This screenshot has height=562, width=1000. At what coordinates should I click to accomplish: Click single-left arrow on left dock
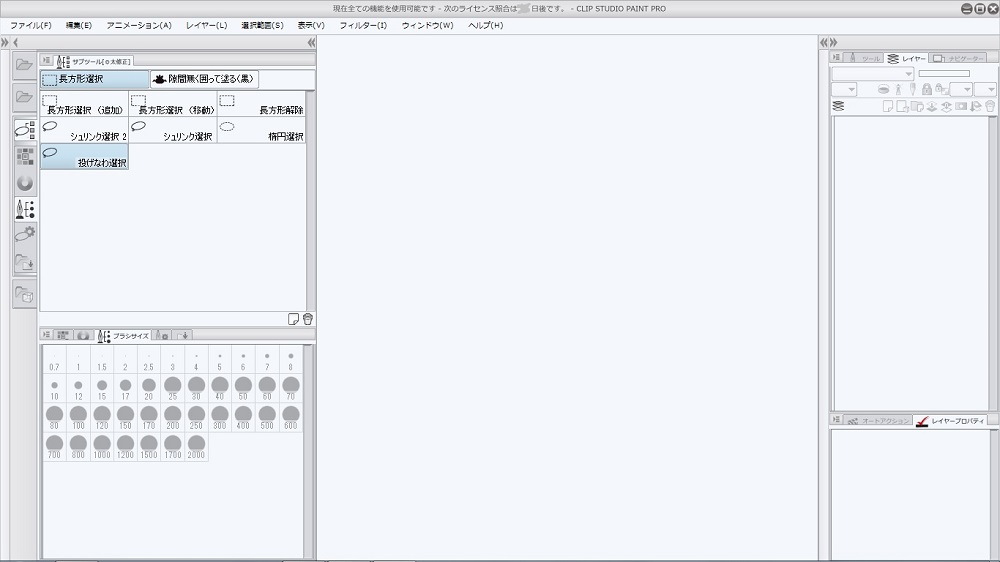15,43
